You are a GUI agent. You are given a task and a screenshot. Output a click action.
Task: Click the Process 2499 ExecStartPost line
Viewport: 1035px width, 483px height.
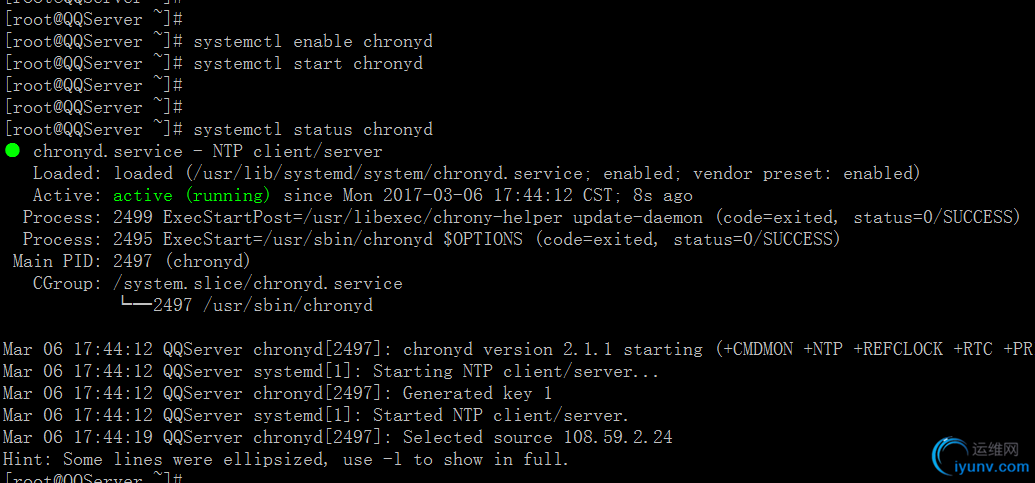pyautogui.click(x=520, y=218)
